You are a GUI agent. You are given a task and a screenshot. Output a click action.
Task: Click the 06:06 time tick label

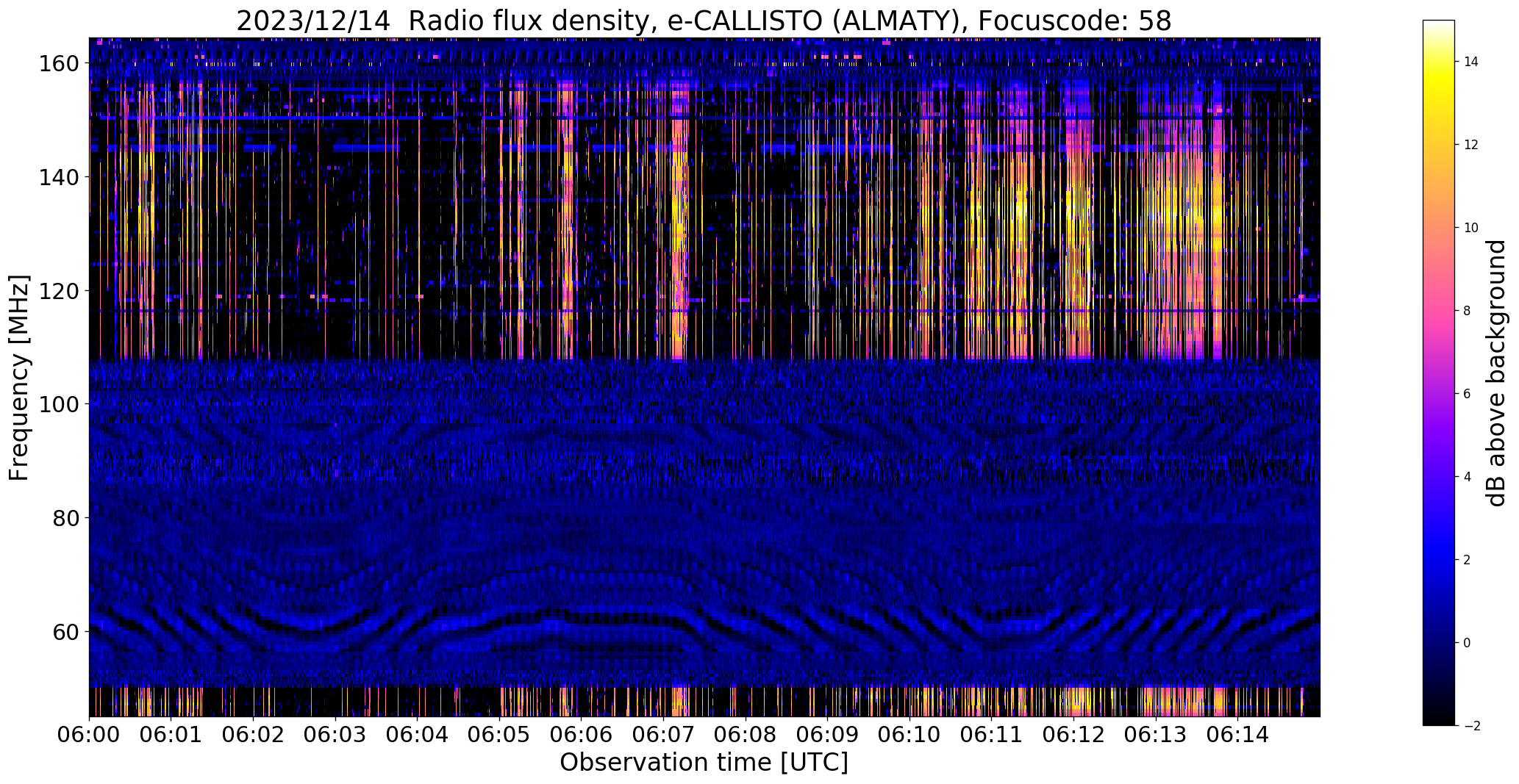point(582,735)
